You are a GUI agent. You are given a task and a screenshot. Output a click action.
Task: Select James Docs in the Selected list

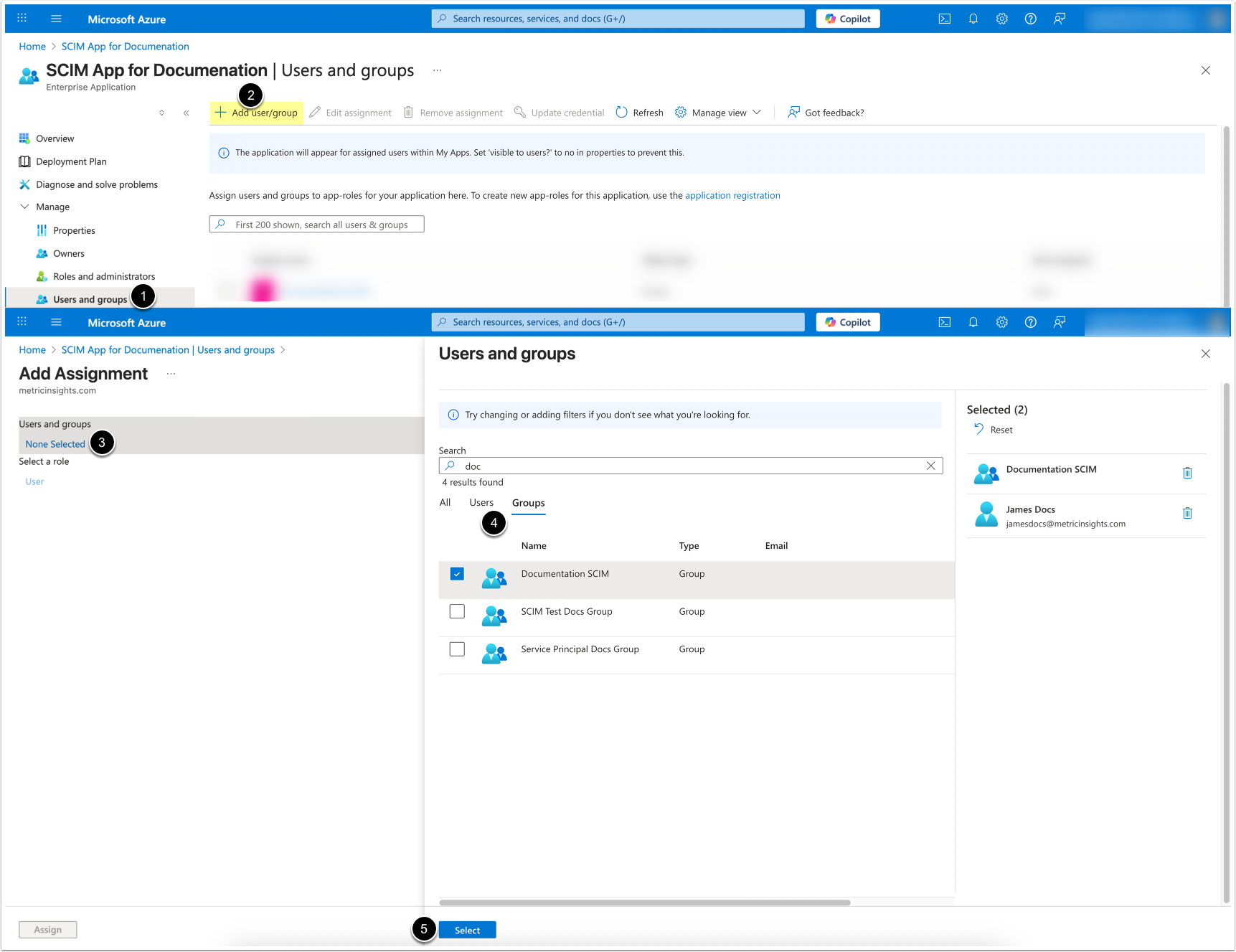click(x=1086, y=515)
